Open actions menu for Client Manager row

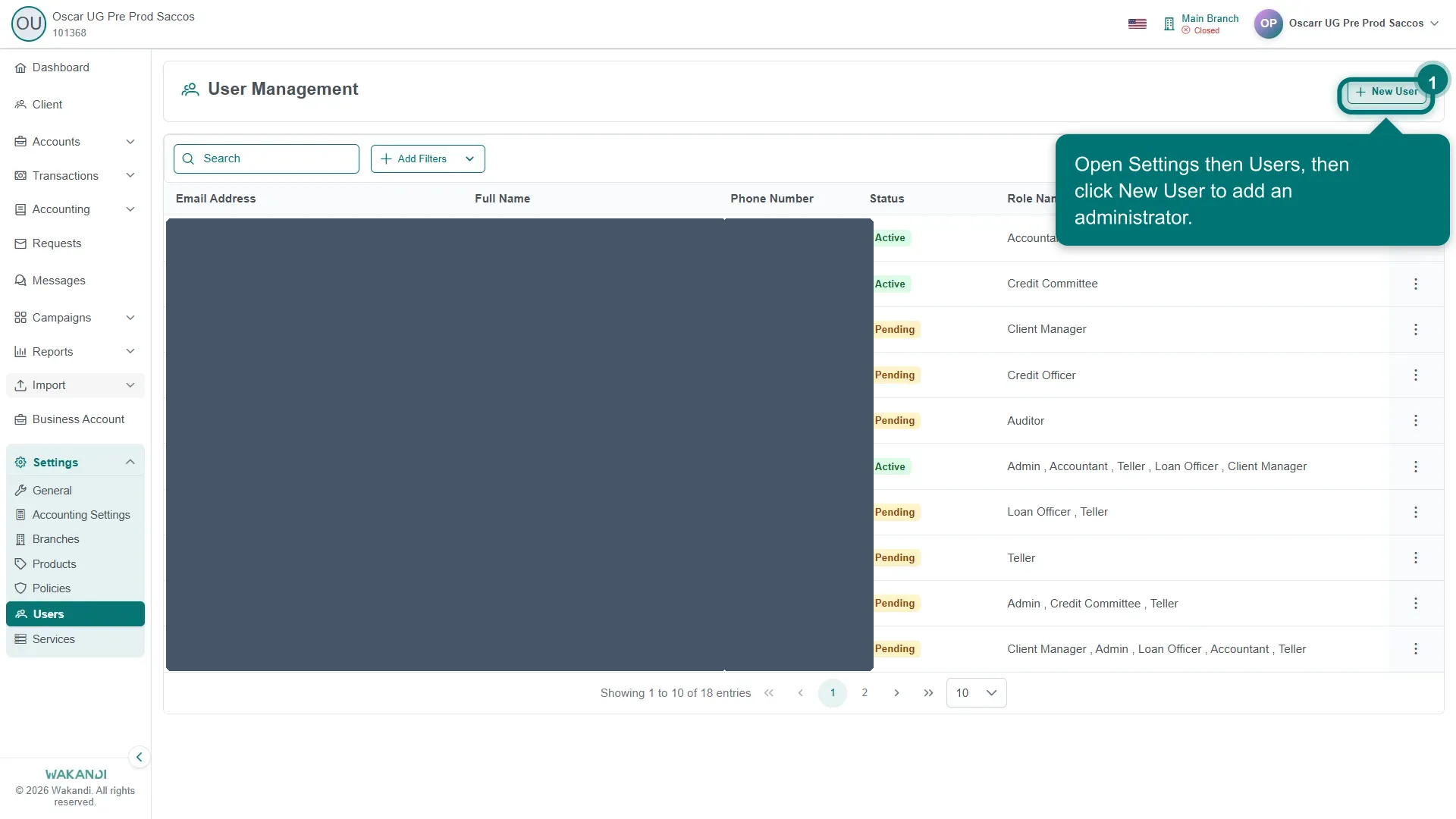(x=1415, y=329)
